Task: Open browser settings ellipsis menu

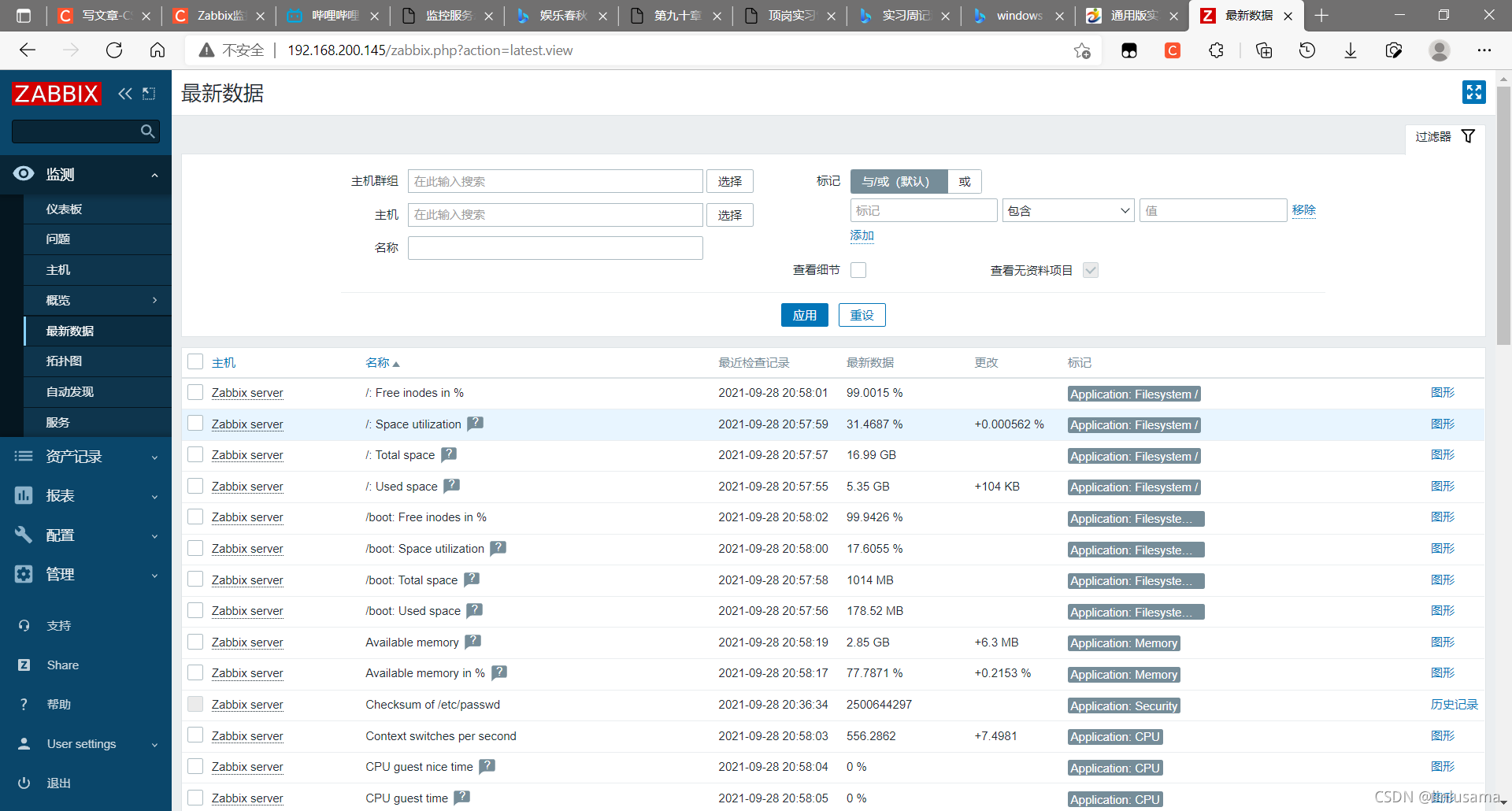Action: coord(1484,50)
